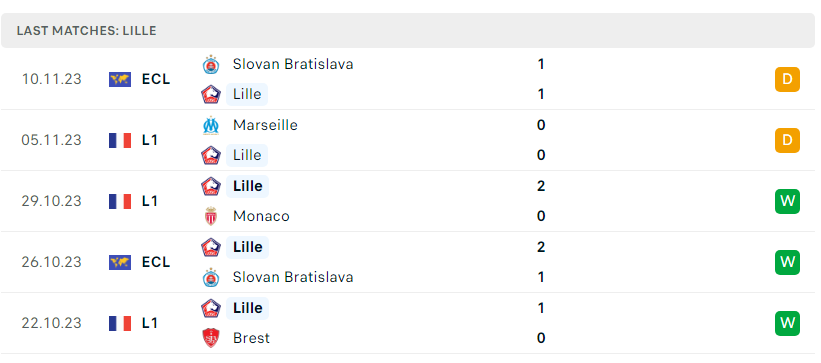
Task: Open the Monaco team link
Action: tap(261, 216)
